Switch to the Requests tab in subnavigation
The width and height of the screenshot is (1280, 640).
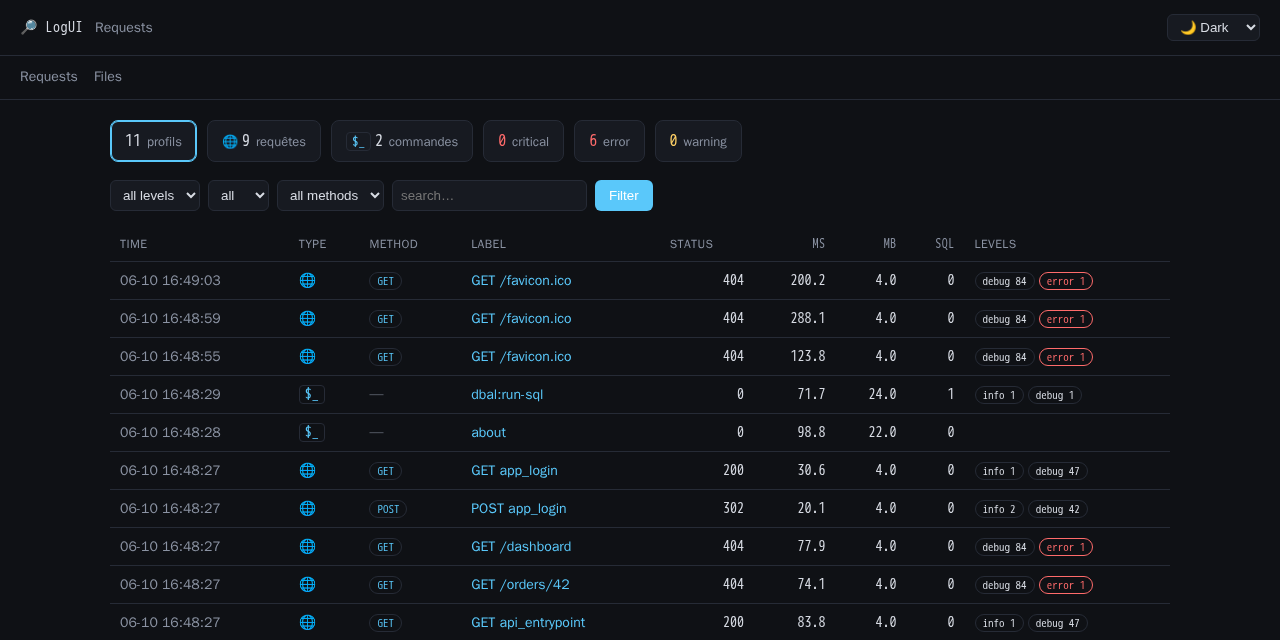click(49, 76)
